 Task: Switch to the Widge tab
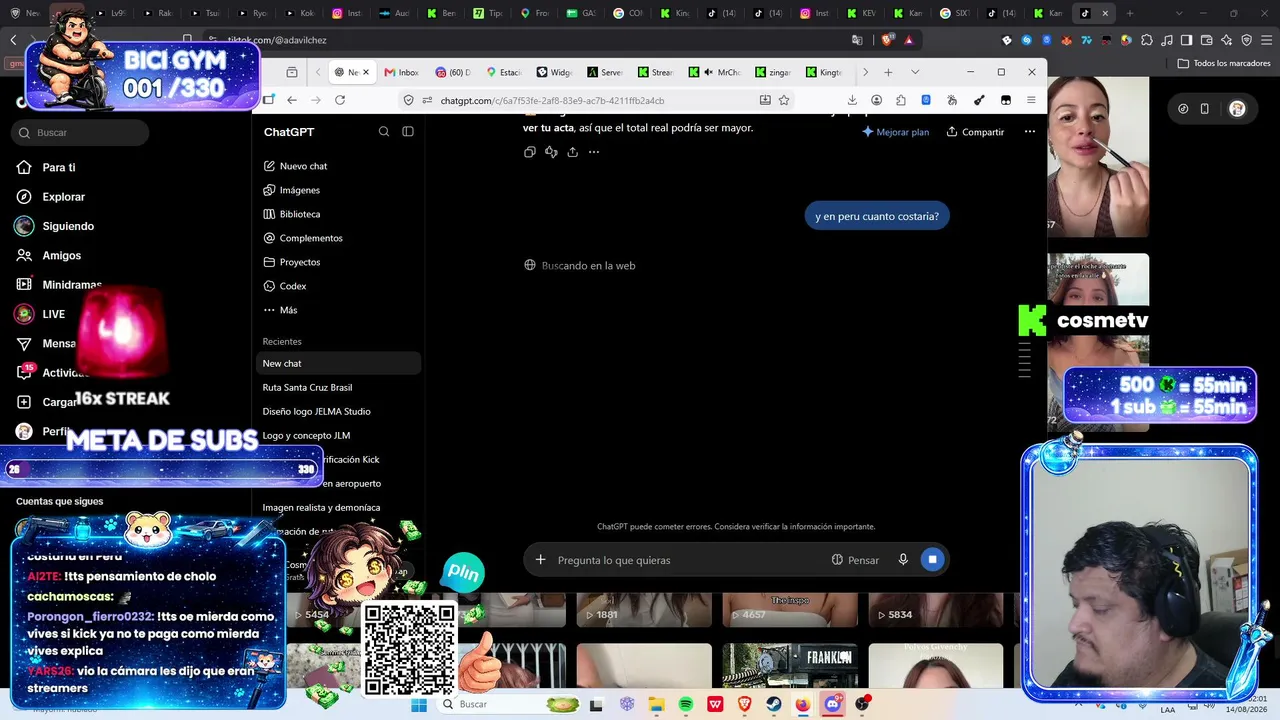(554, 72)
